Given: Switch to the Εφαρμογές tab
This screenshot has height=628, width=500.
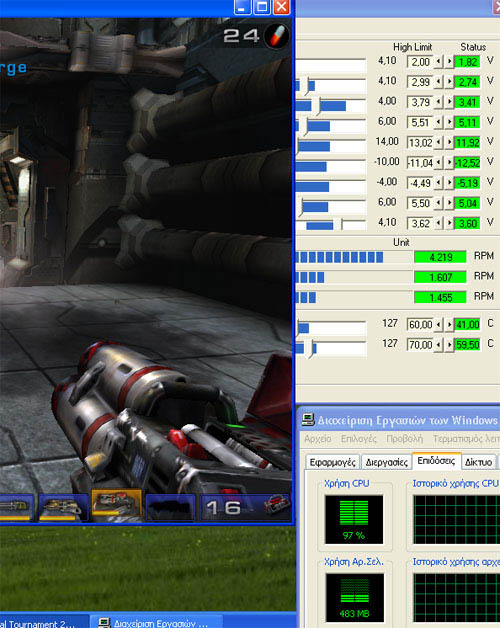Looking at the screenshot, I should click(333, 462).
